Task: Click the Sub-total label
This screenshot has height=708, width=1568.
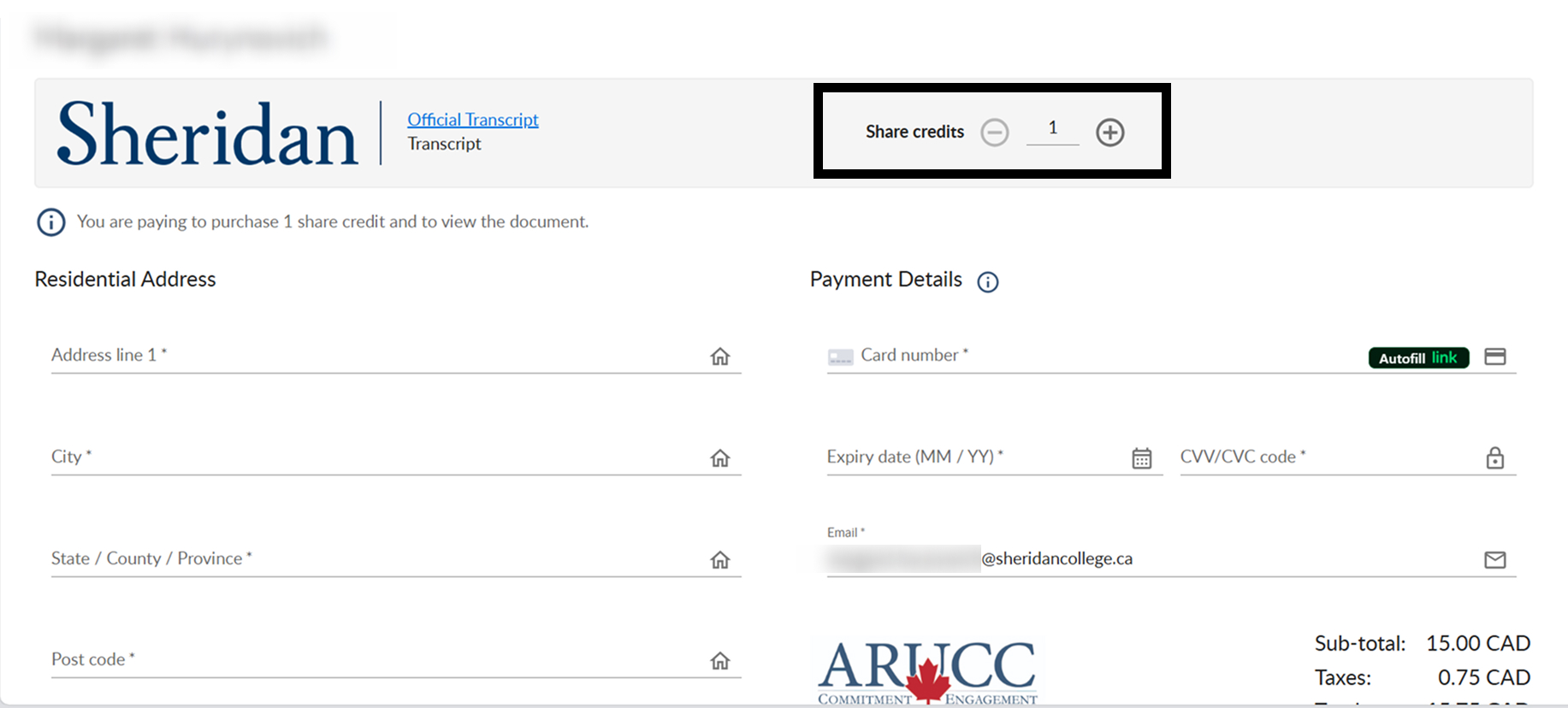Action: point(1360,644)
